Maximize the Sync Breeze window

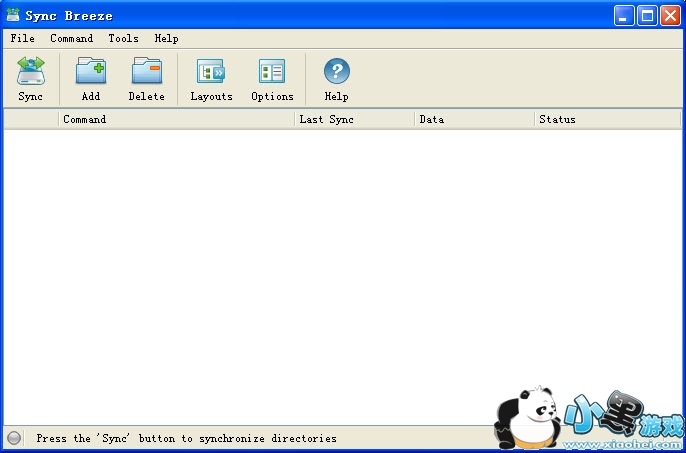pyautogui.click(x=647, y=16)
